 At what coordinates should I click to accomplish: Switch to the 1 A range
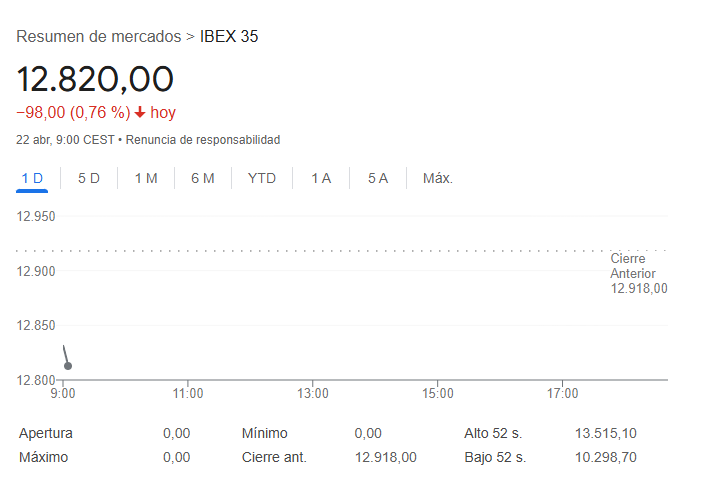321,178
